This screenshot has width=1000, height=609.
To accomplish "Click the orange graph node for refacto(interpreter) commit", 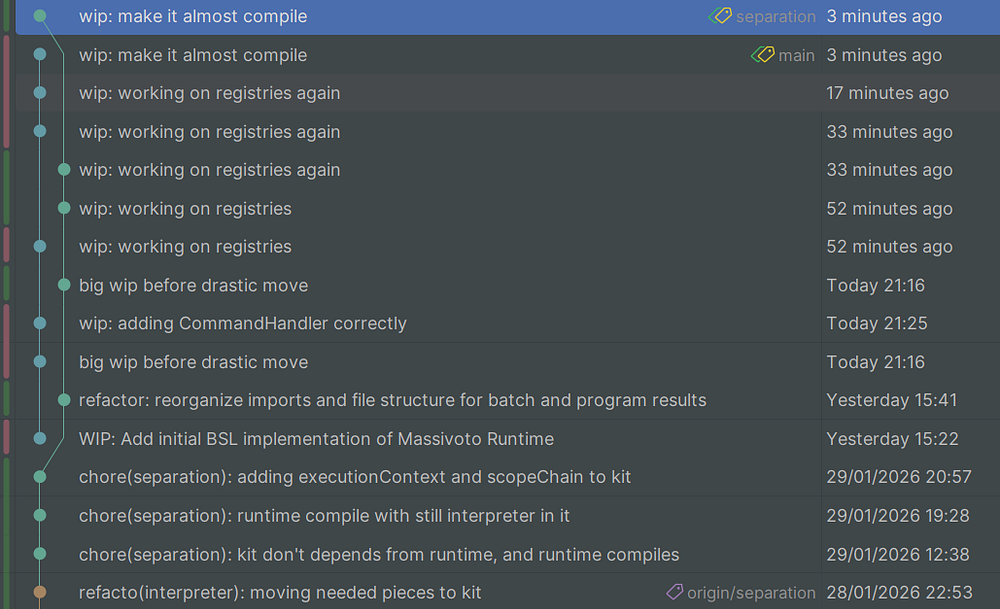I will (40, 592).
